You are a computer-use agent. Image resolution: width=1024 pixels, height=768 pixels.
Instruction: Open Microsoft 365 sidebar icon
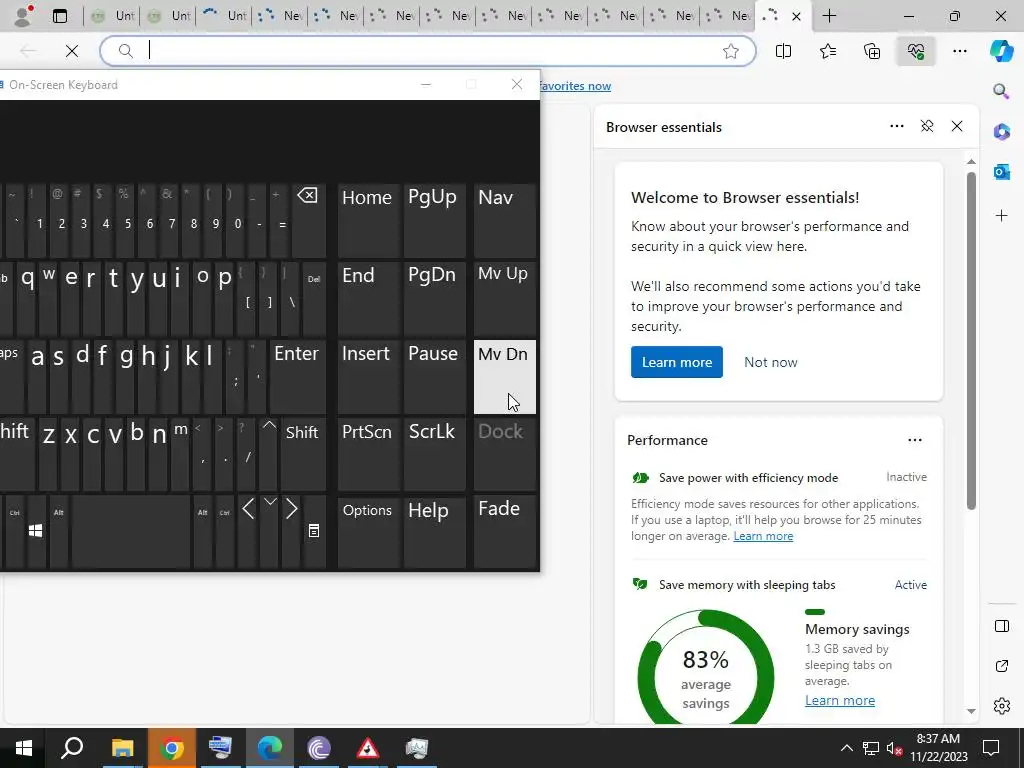(1001, 131)
